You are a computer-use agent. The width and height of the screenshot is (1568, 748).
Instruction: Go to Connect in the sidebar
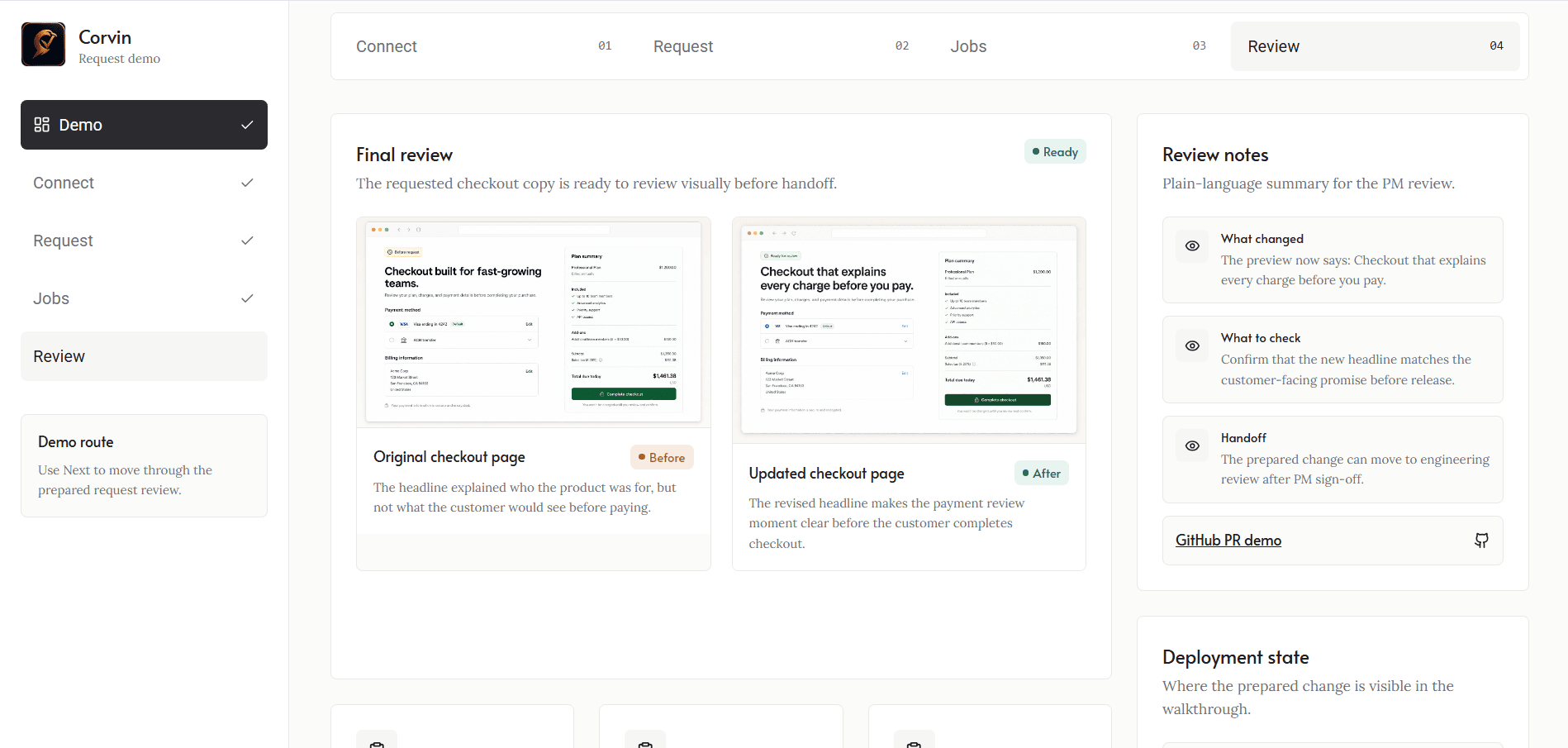tap(144, 183)
